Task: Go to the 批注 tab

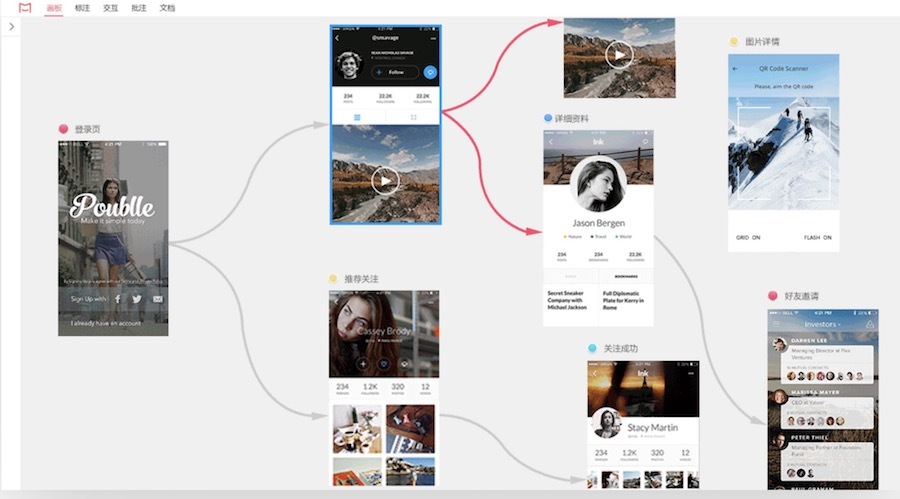Action: (x=138, y=8)
